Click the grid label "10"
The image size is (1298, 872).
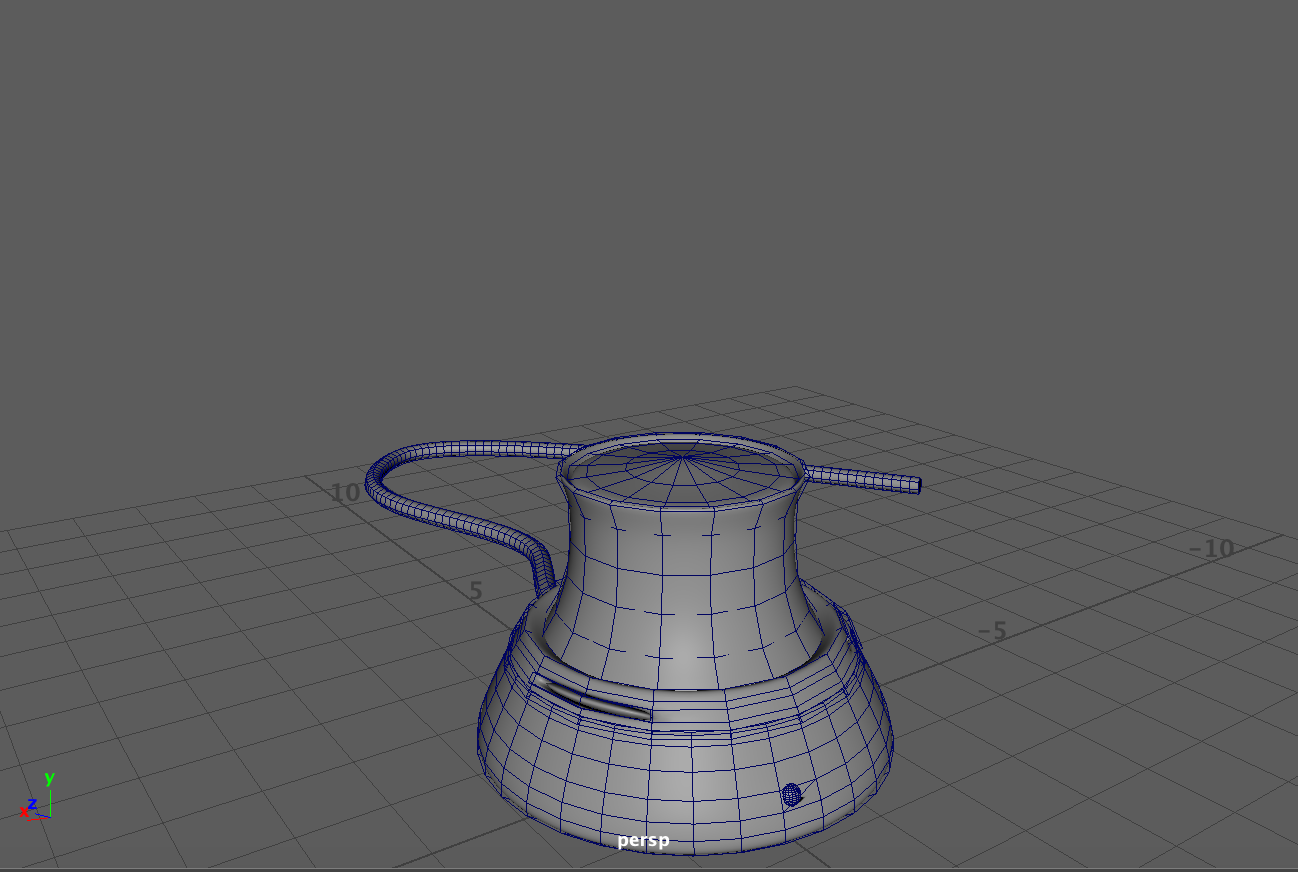click(345, 493)
